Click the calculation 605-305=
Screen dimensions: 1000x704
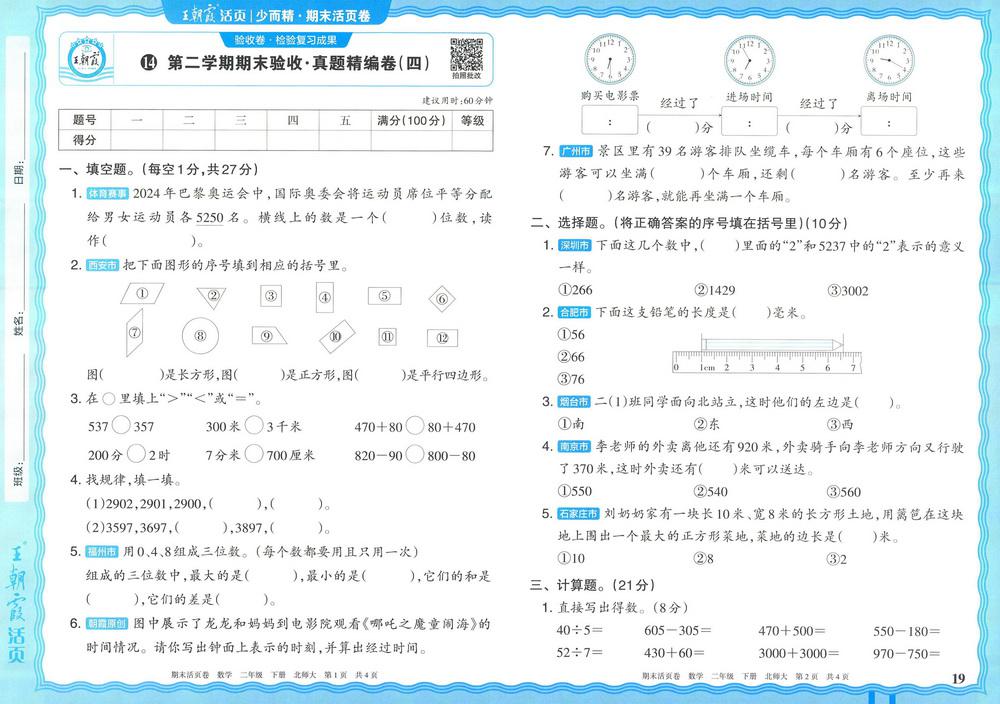677,630
